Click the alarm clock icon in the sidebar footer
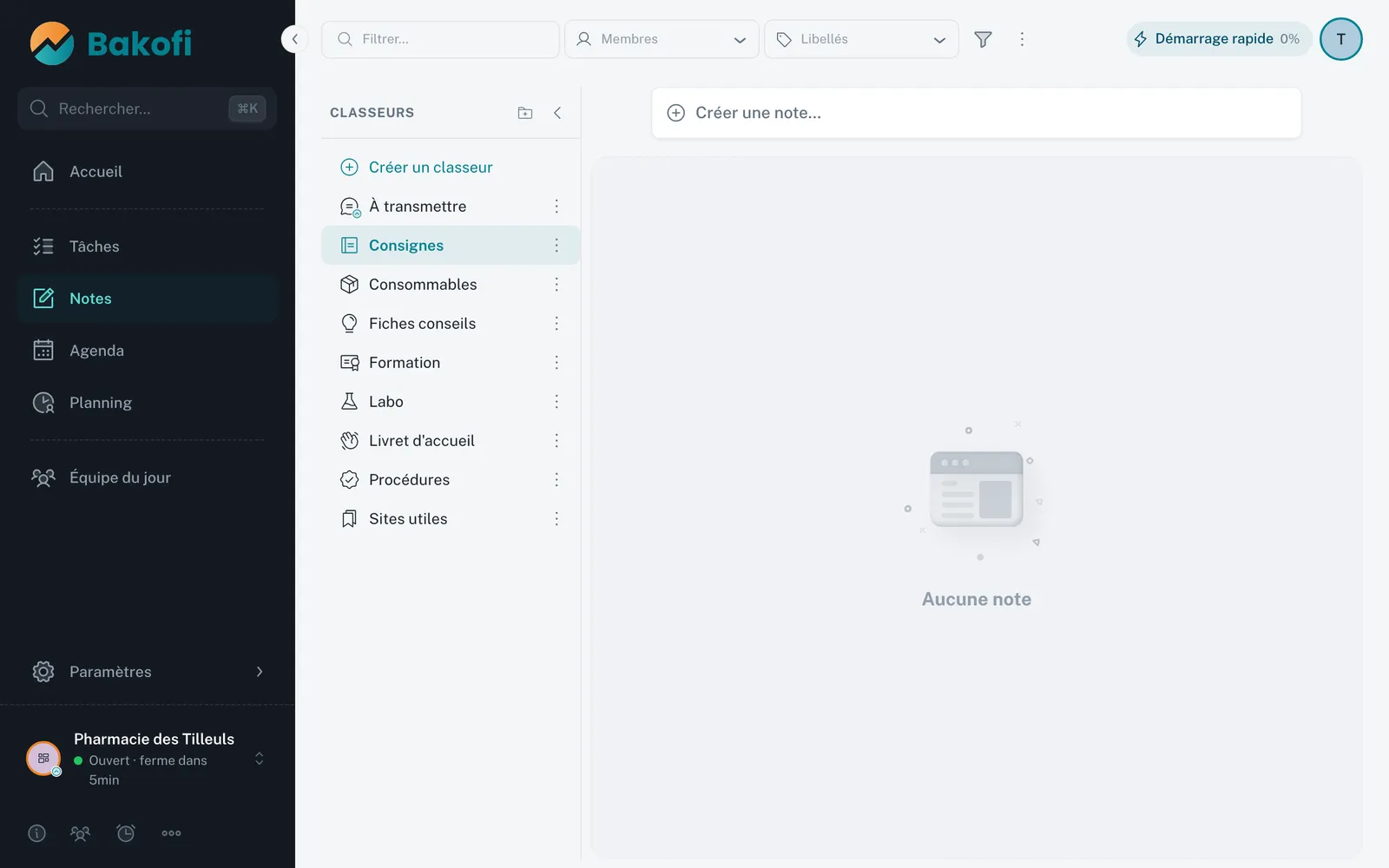 126,833
